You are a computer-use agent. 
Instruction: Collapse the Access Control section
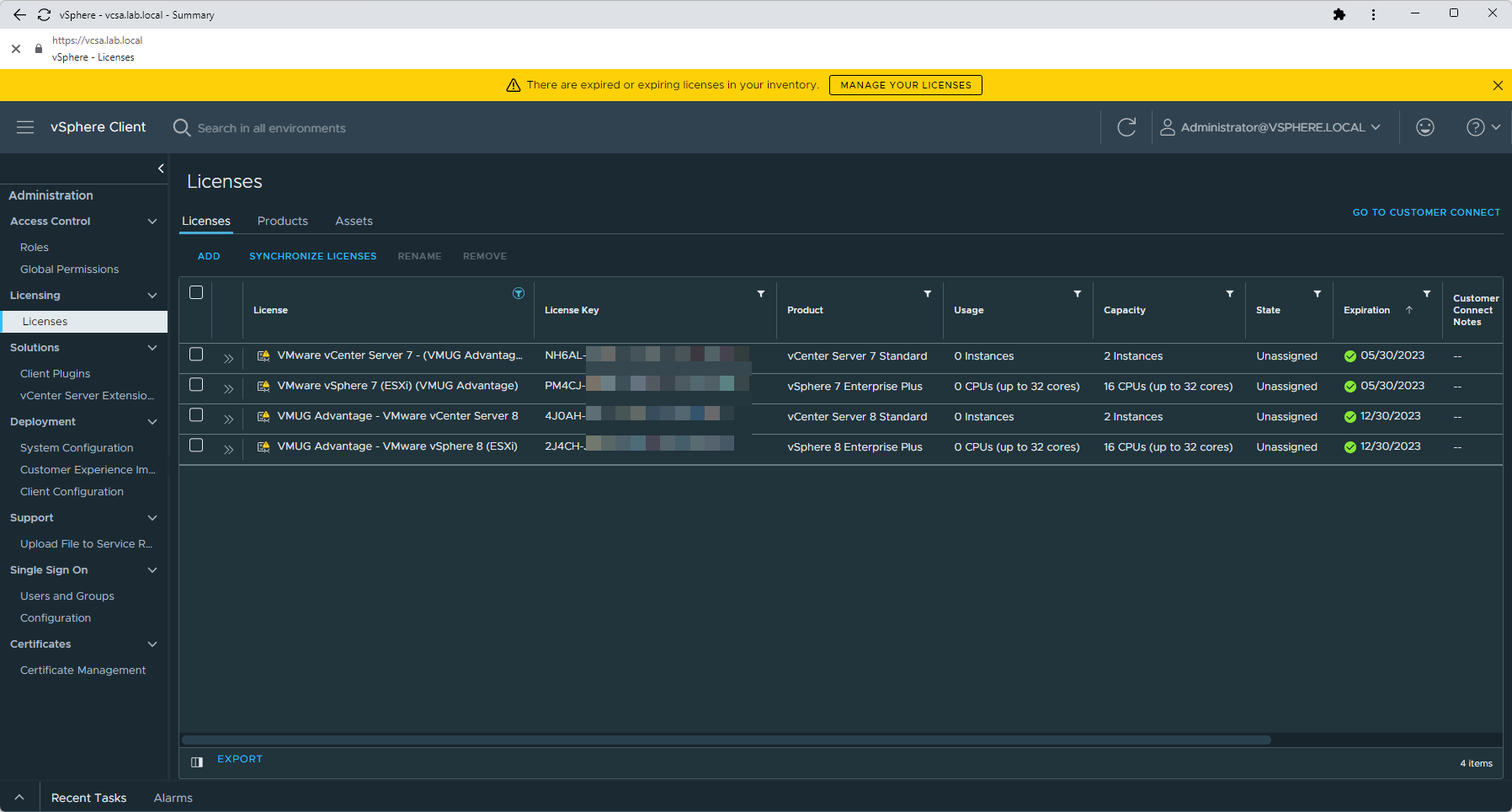pos(152,222)
